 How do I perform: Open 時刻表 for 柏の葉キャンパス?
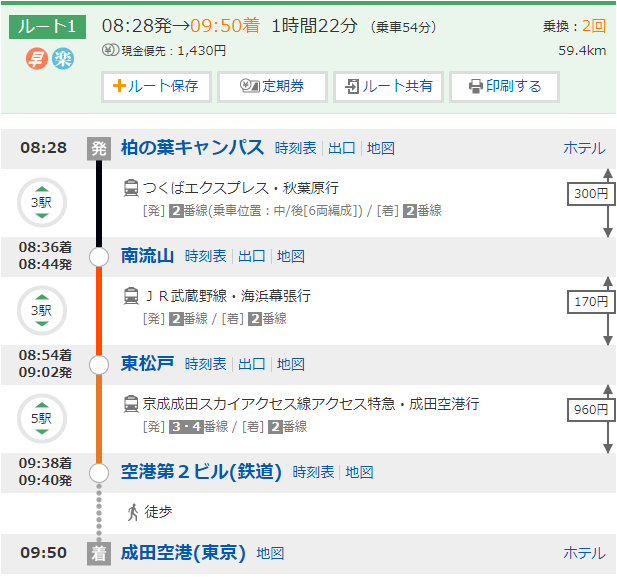(296, 148)
